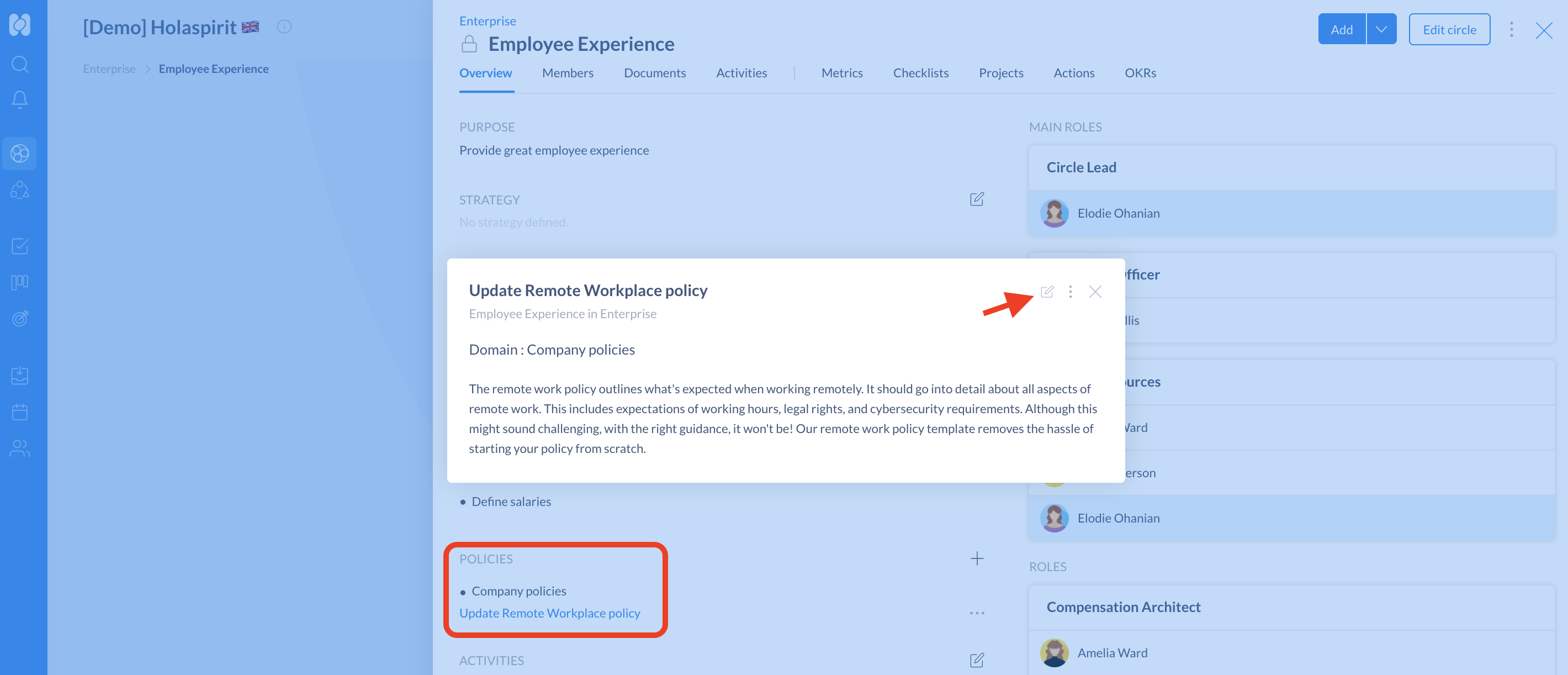Screen dimensions: 1568x675
Task: Switch to the Members tab
Action: click(x=568, y=73)
